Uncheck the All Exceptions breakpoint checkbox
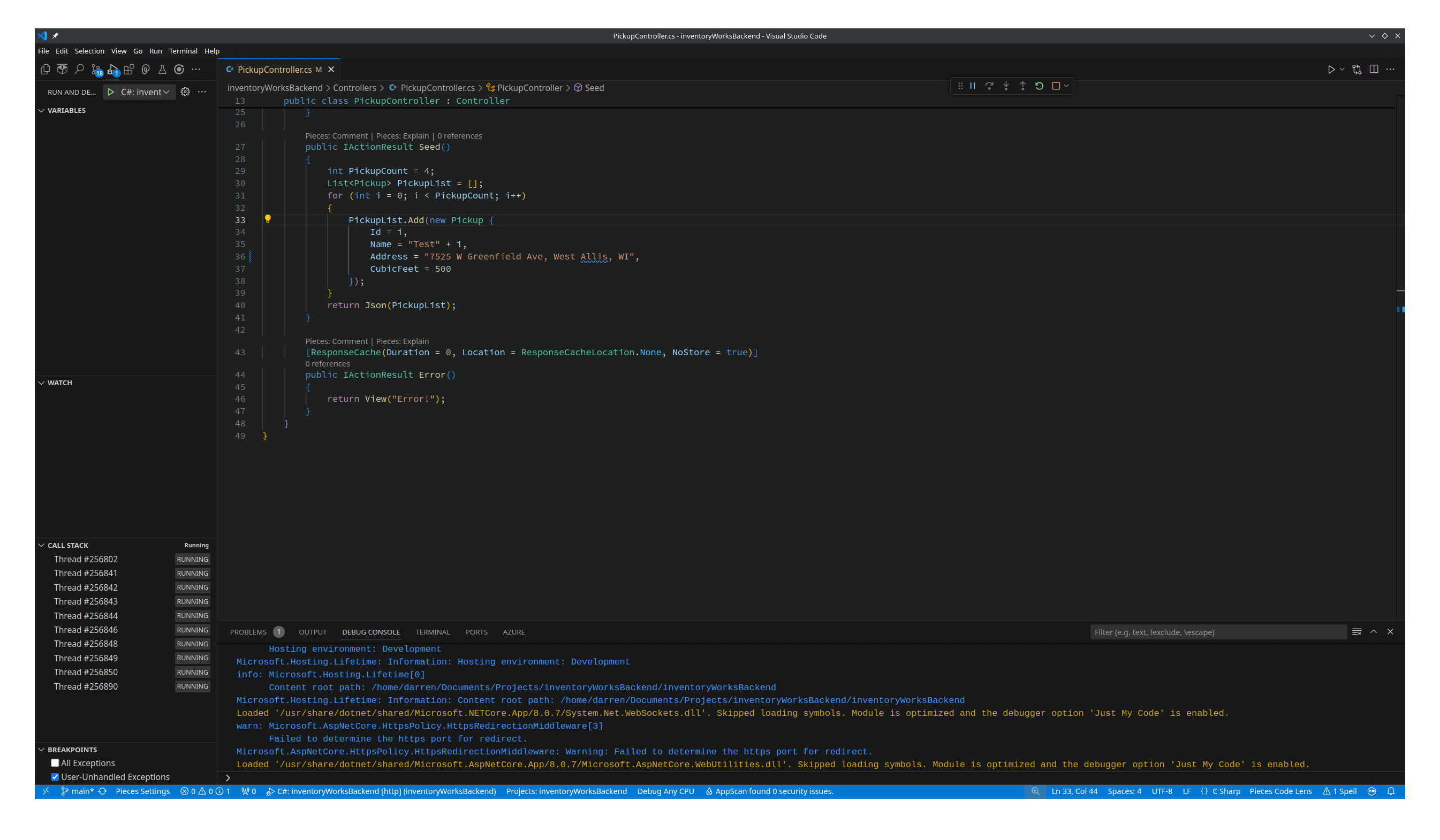 55,762
